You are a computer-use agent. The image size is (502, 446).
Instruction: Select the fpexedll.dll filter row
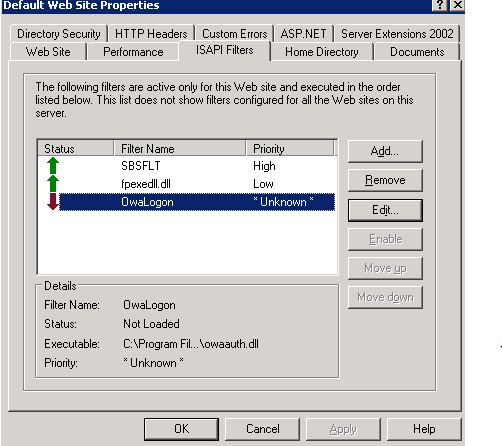point(186,184)
